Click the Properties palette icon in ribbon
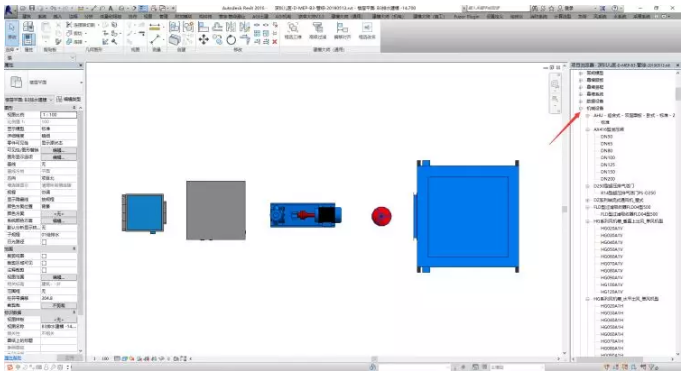 (29, 39)
